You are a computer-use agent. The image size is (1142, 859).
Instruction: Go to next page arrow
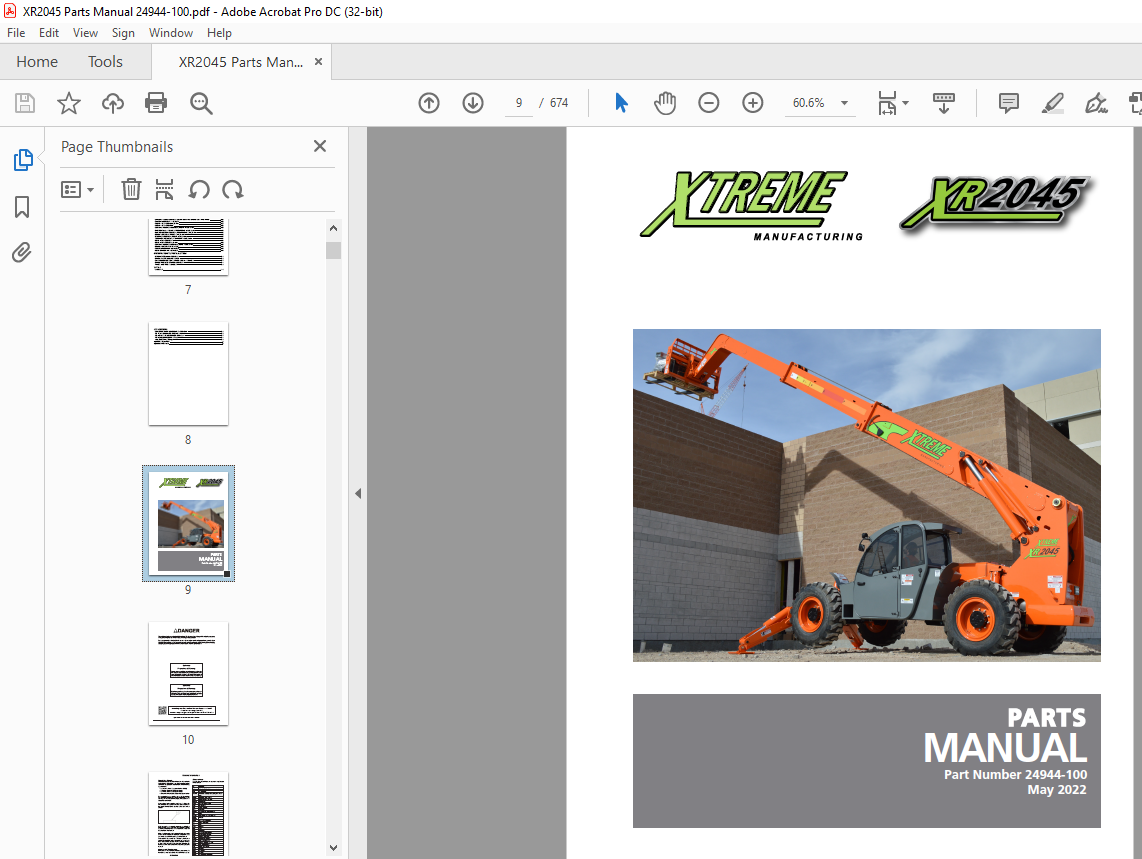click(x=473, y=103)
